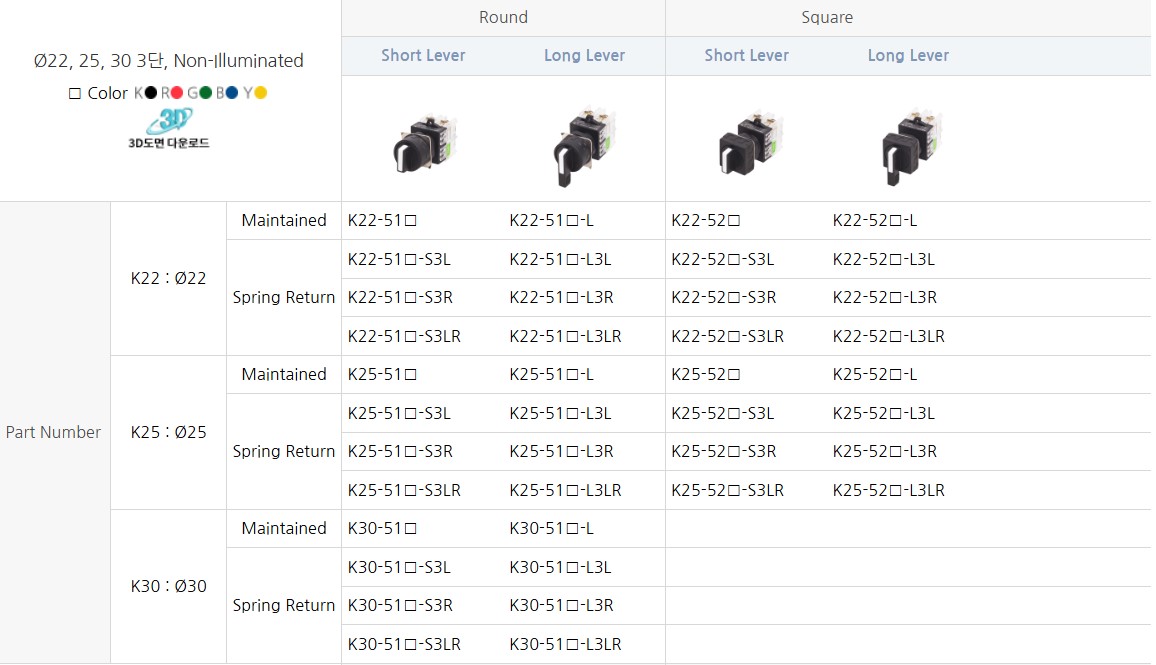The image size is (1156, 665).
Task: Select part number K22-52□-L3LR
Action: click(888, 336)
